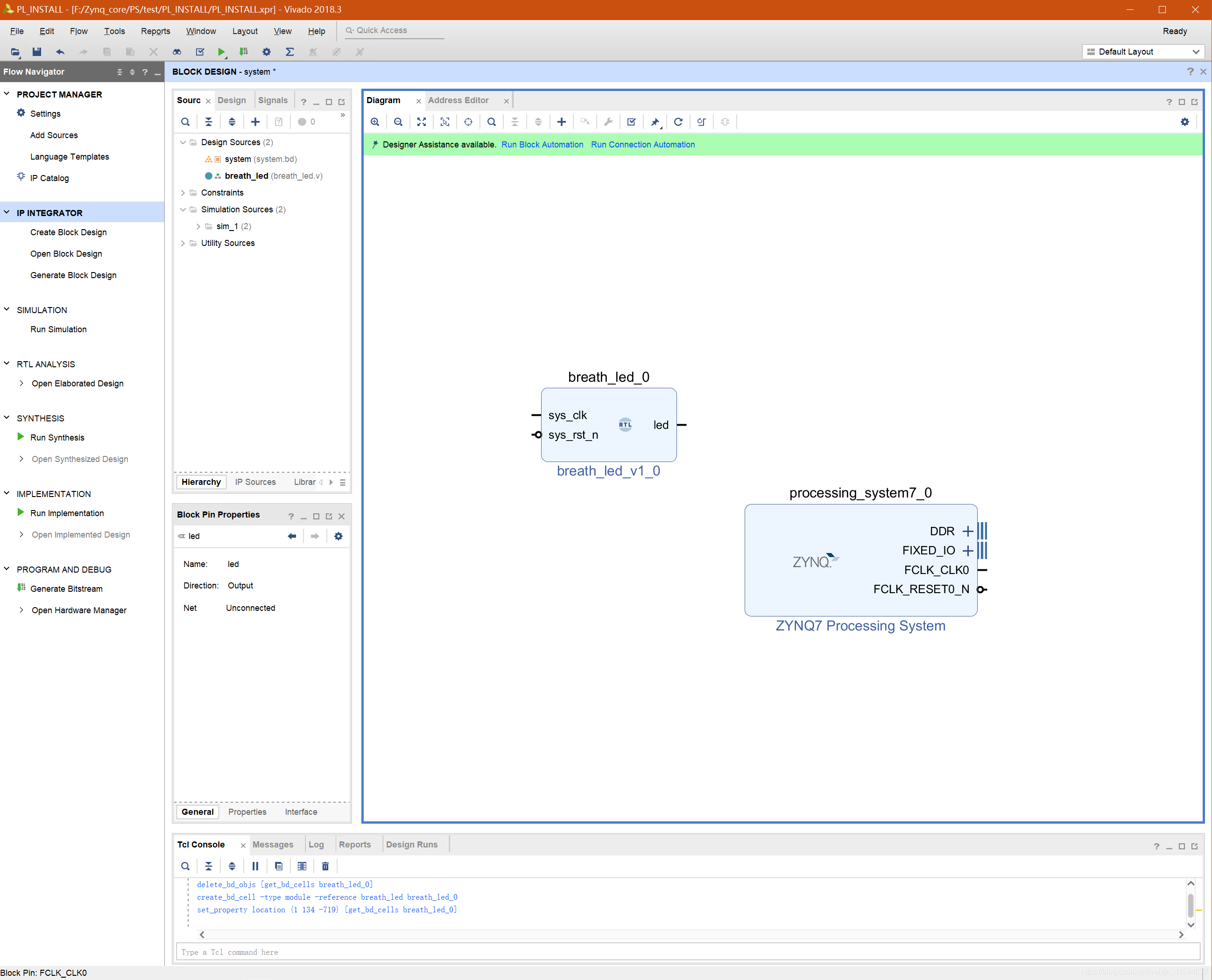Click Run Connection Automation link
The image size is (1212, 980).
pos(643,145)
